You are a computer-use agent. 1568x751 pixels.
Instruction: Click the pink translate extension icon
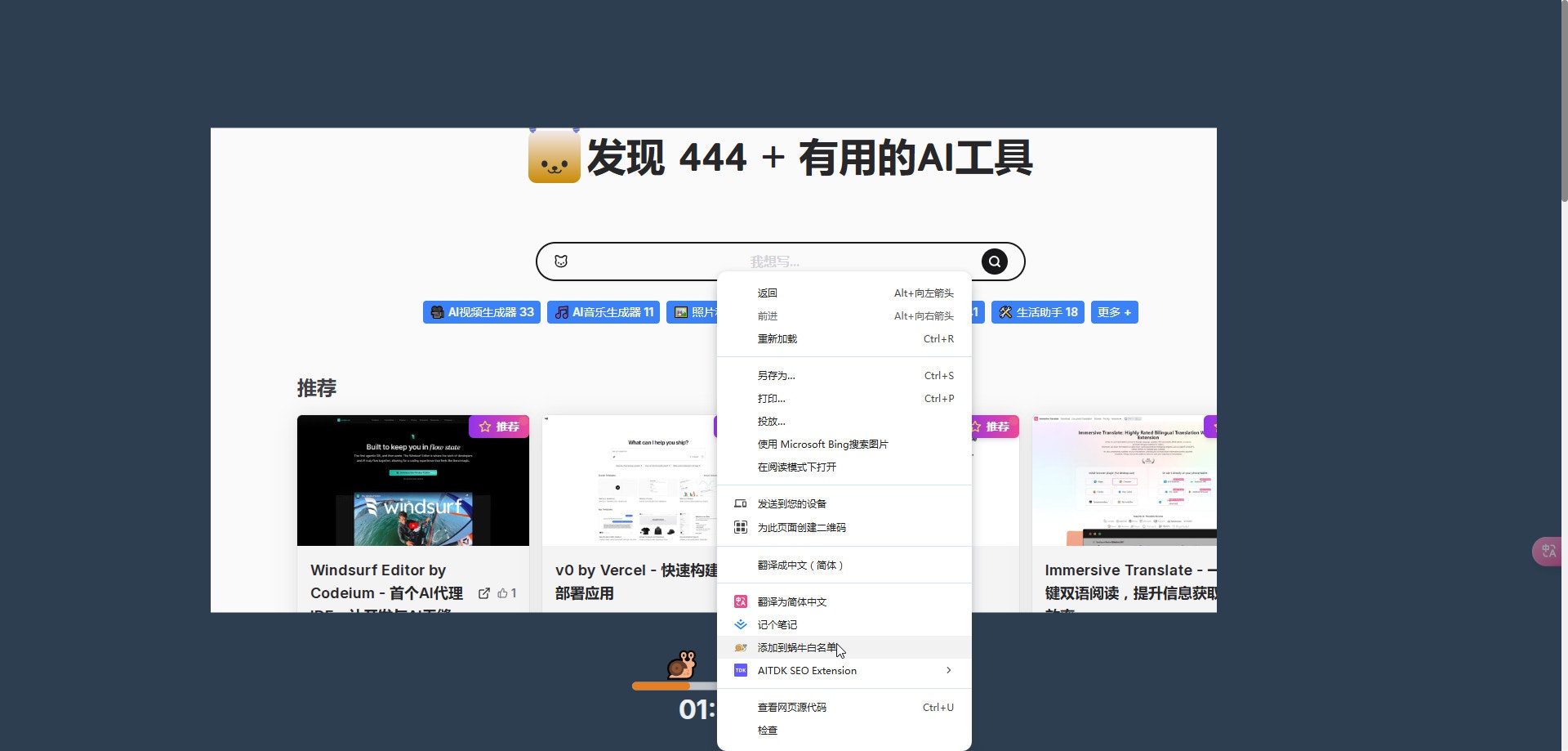[741, 601]
